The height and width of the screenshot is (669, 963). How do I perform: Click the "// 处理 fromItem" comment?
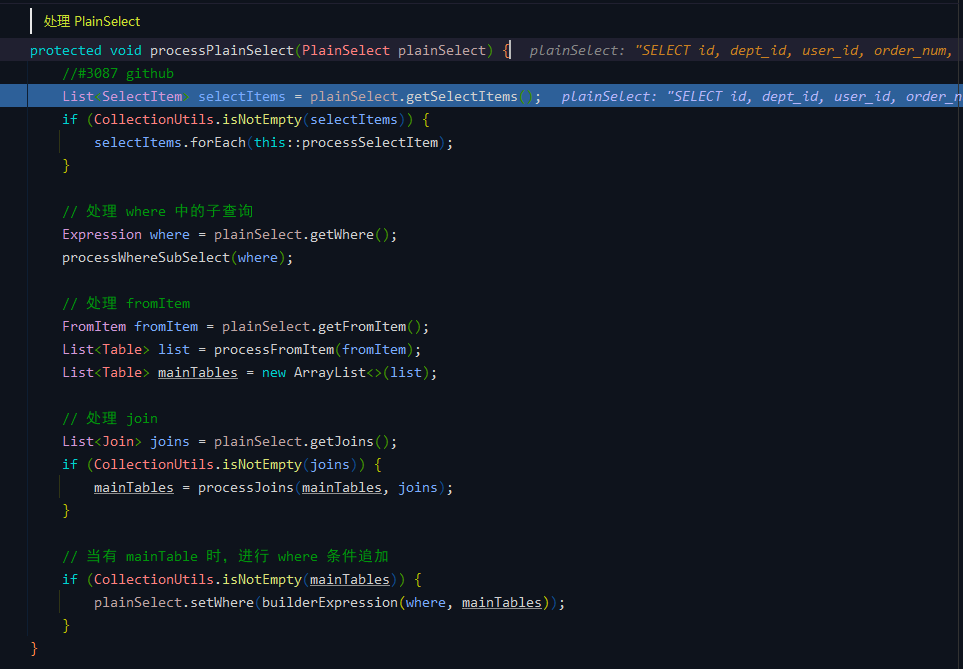click(126, 303)
